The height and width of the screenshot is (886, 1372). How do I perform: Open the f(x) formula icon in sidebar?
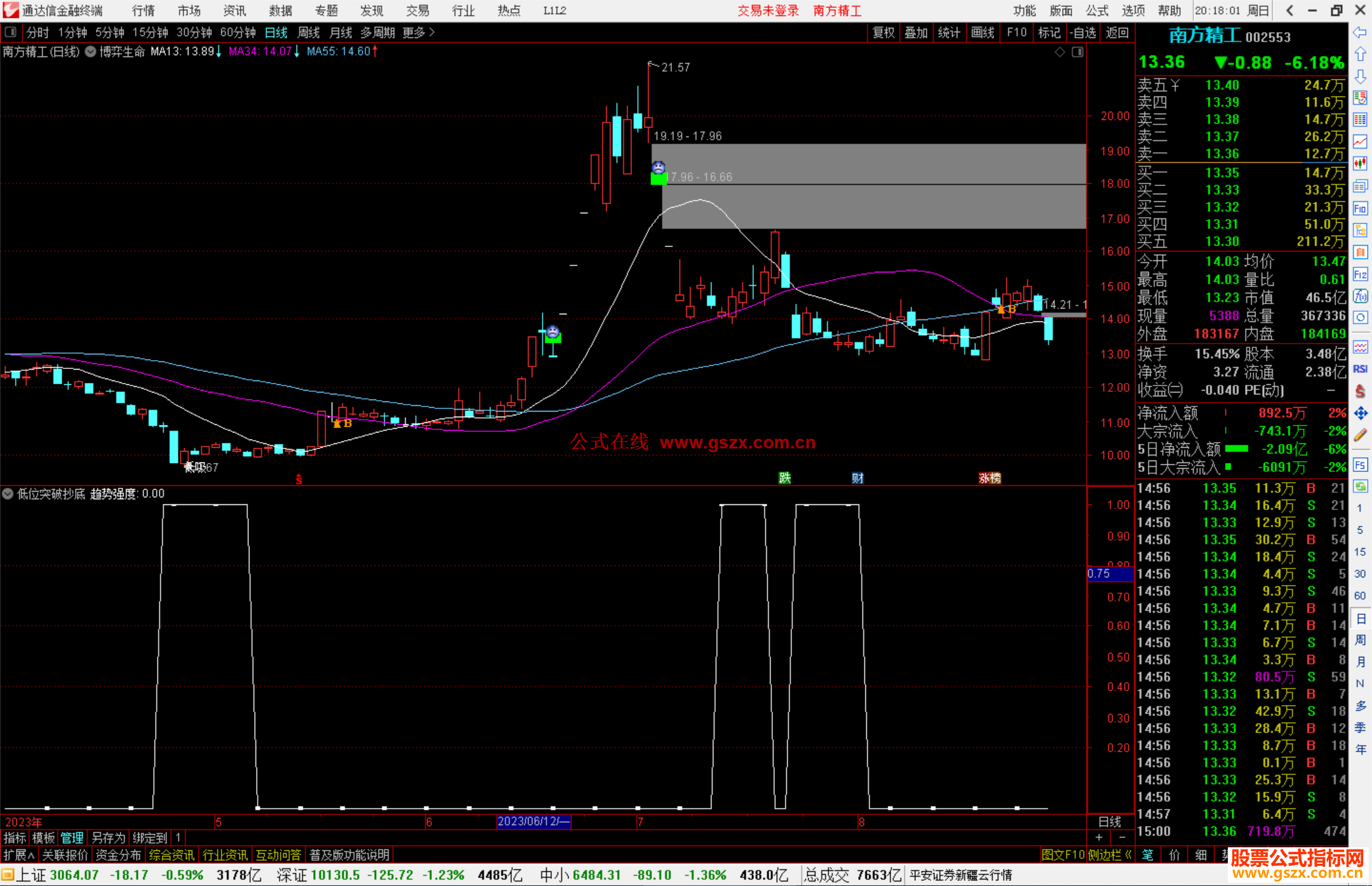pos(1360,296)
